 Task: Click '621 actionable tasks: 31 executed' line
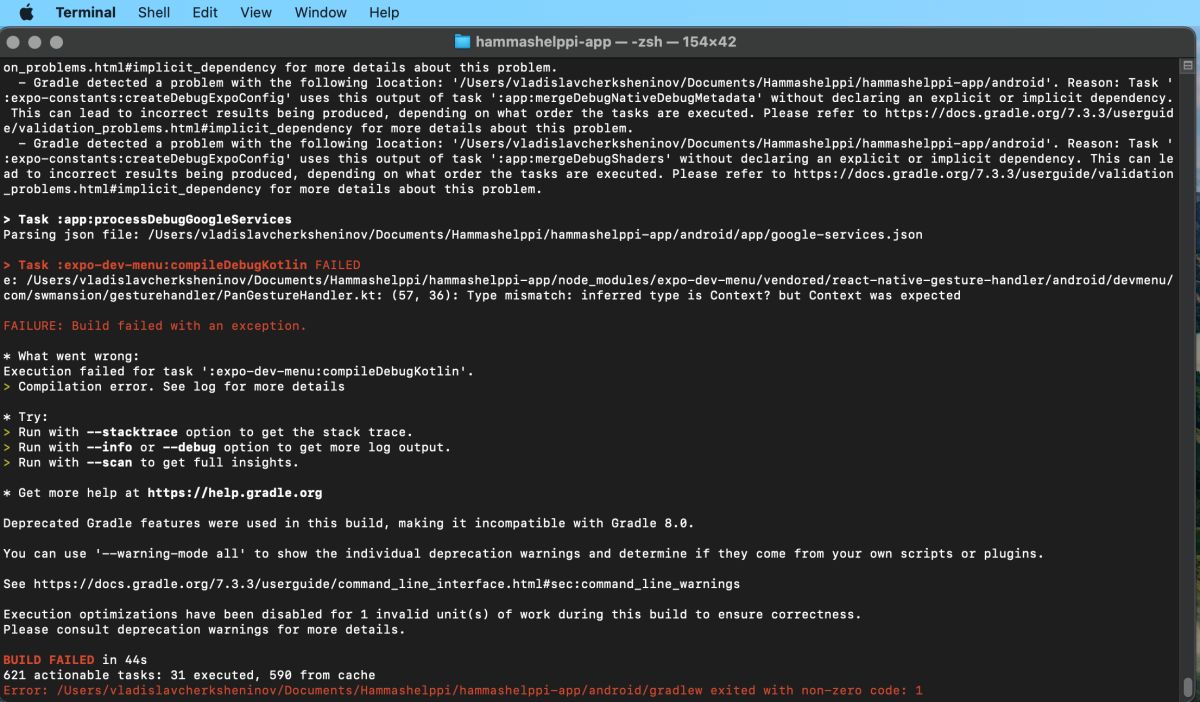point(189,675)
